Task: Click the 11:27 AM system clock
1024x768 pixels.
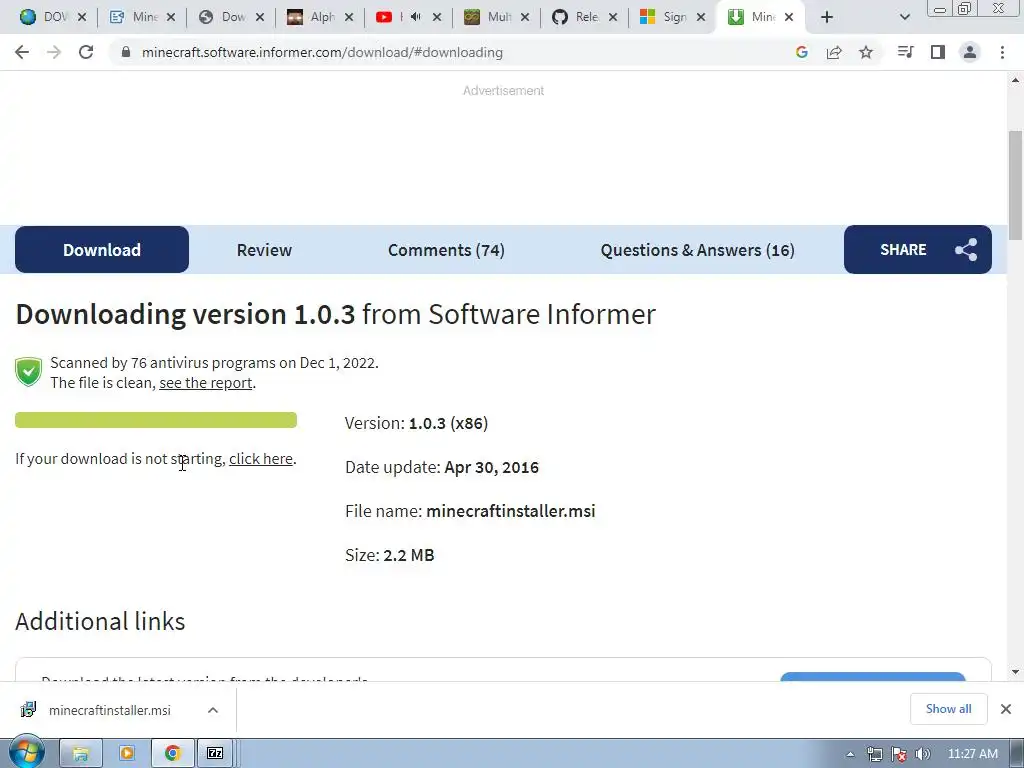Action: (x=972, y=754)
